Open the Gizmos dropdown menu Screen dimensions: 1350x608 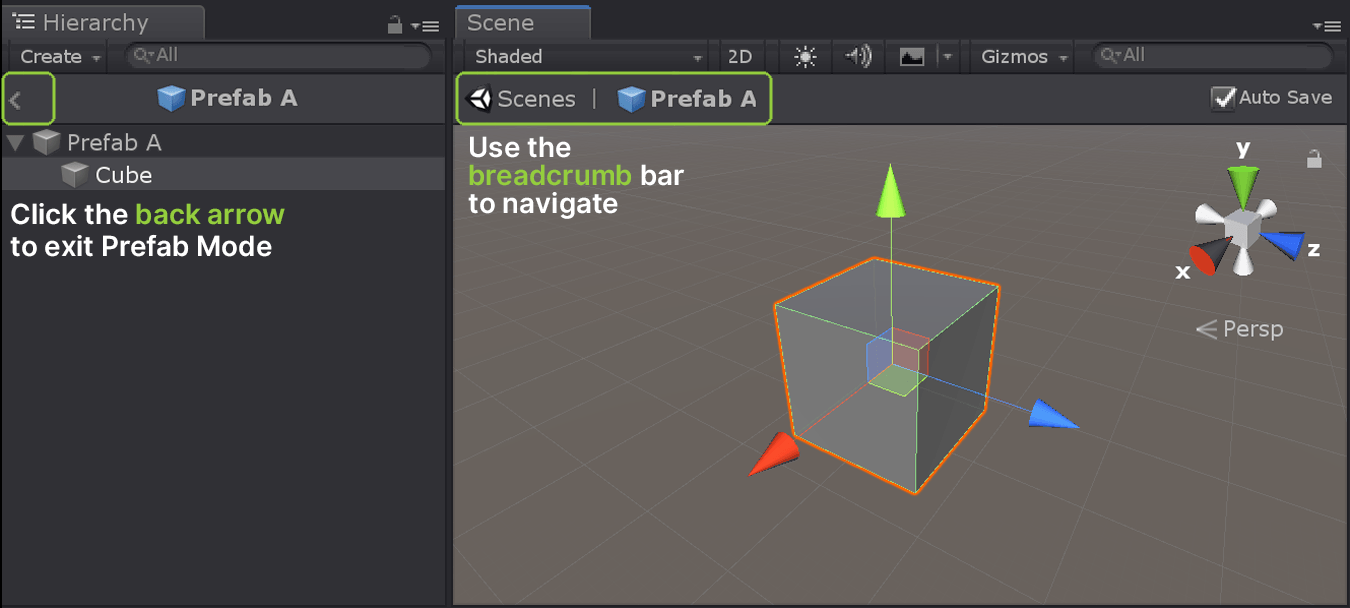coord(1022,57)
